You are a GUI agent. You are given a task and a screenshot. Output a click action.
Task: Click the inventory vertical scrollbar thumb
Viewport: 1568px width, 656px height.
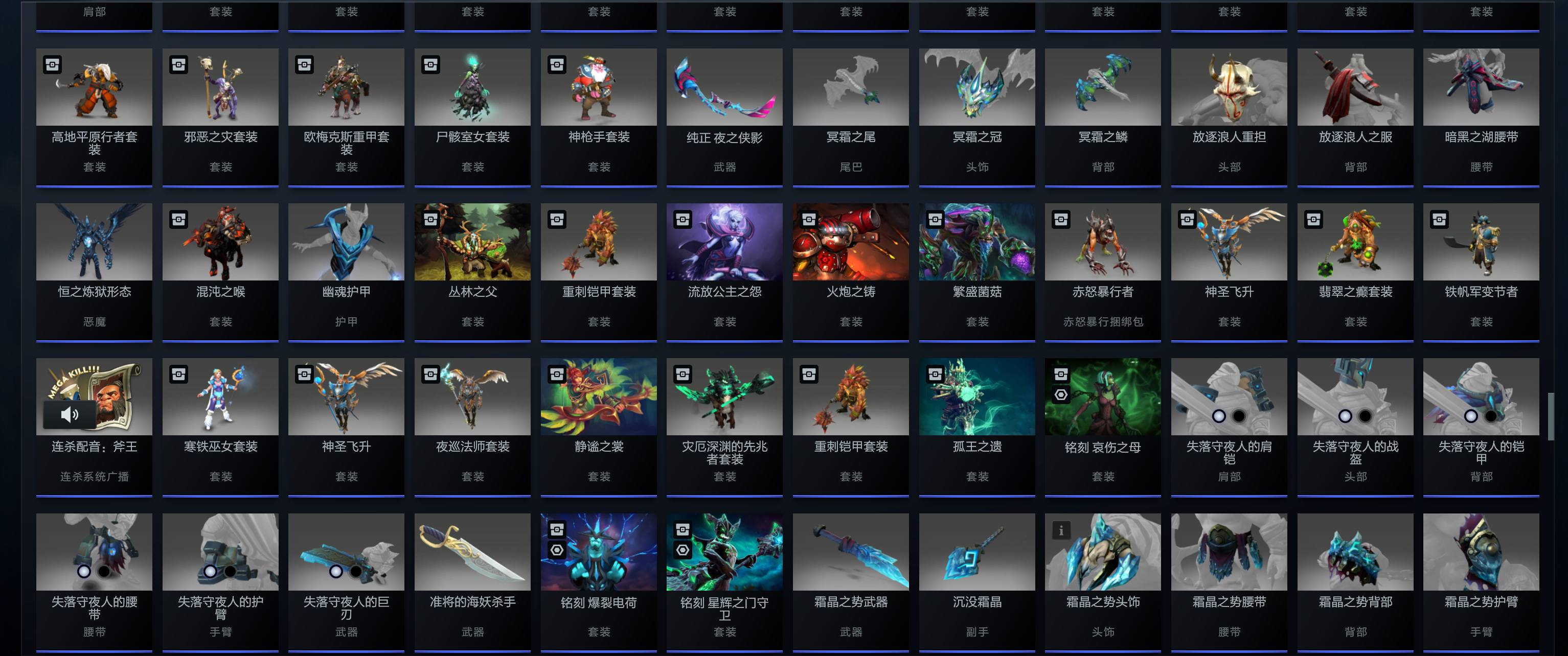tap(1550, 416)
